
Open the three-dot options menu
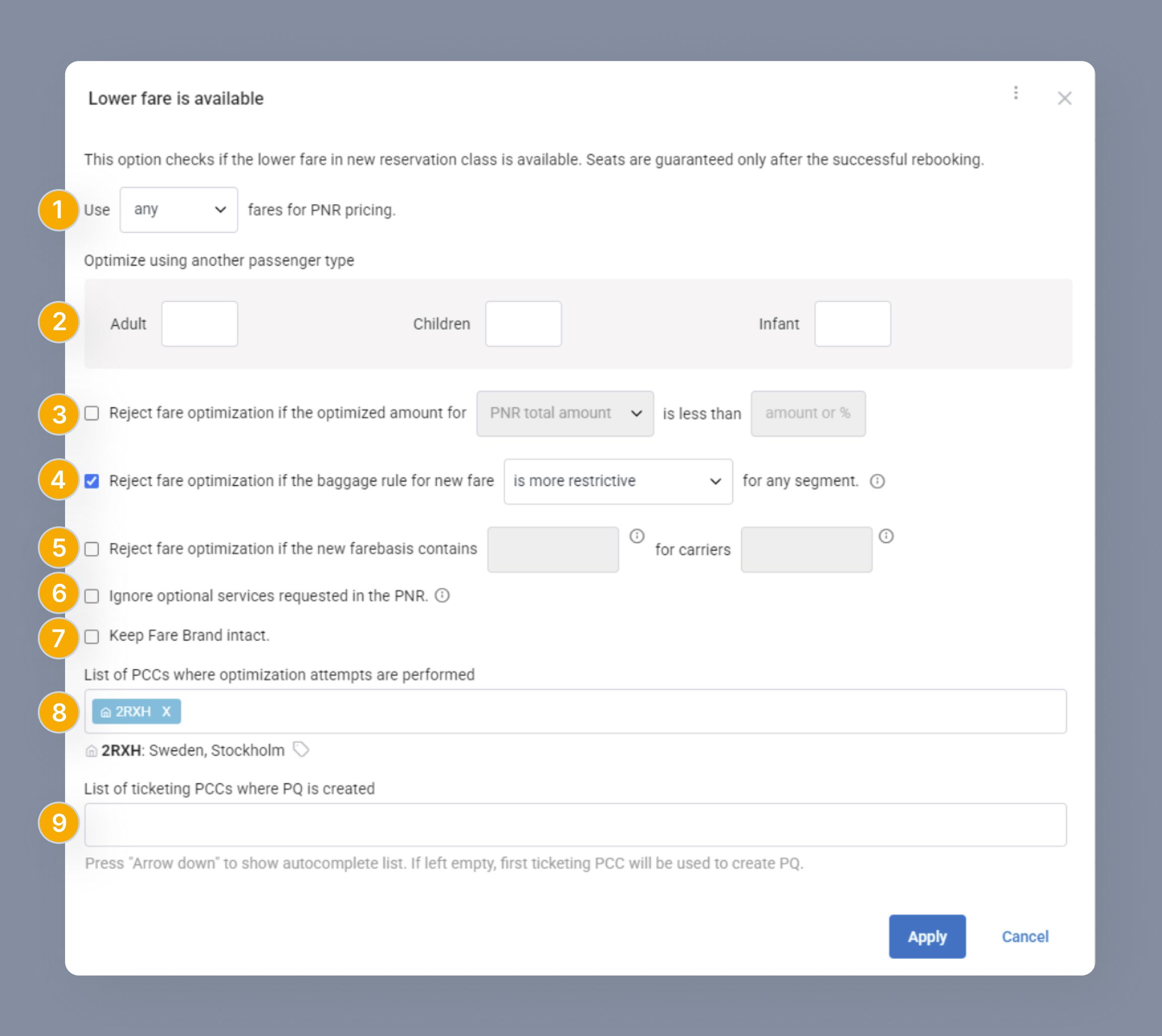click(x=1016, y=93)
